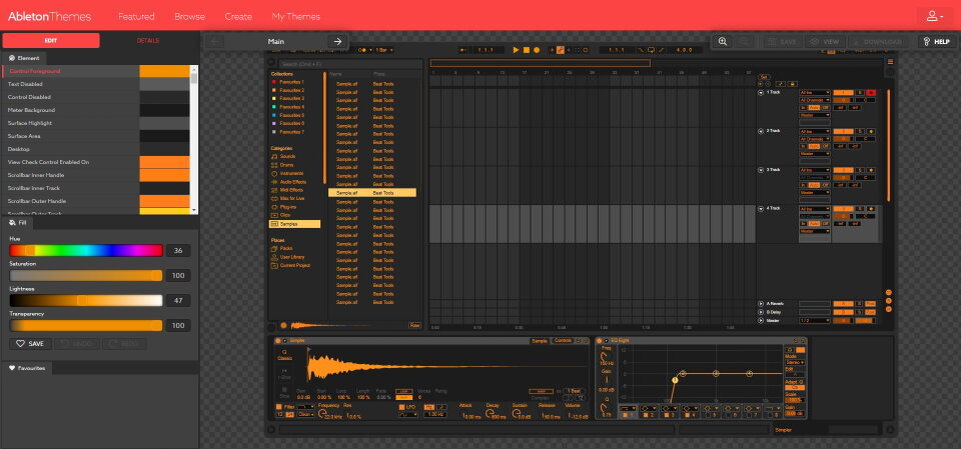Open the EQ Eight Stereo mode dropdown
The height and width of the screenshot is (449, 961).
click(x=795, y=362)
